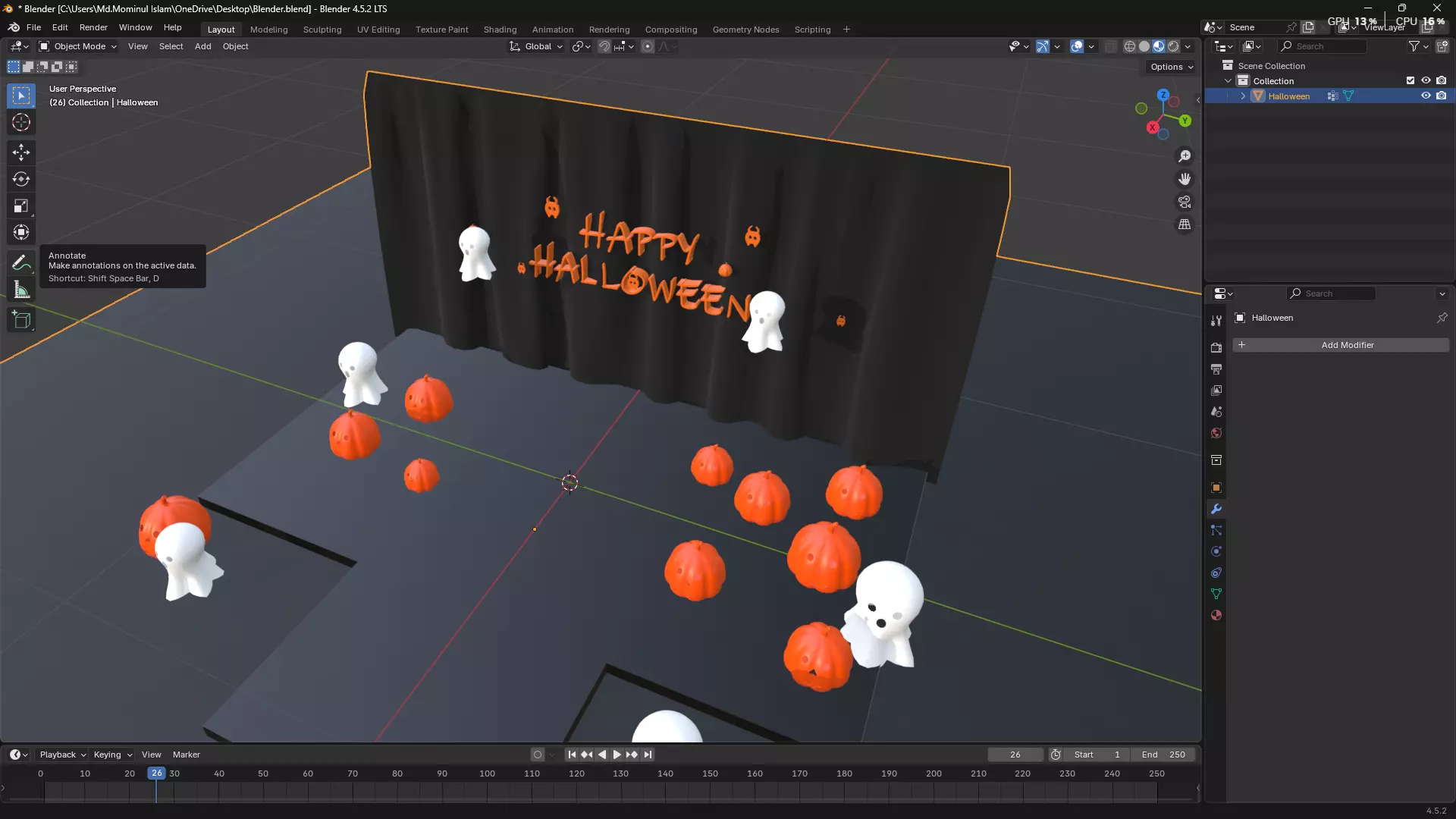The image size is (1456, 819).
Task: Toggle camera view icon in viewport
Action: (1185, 202)
